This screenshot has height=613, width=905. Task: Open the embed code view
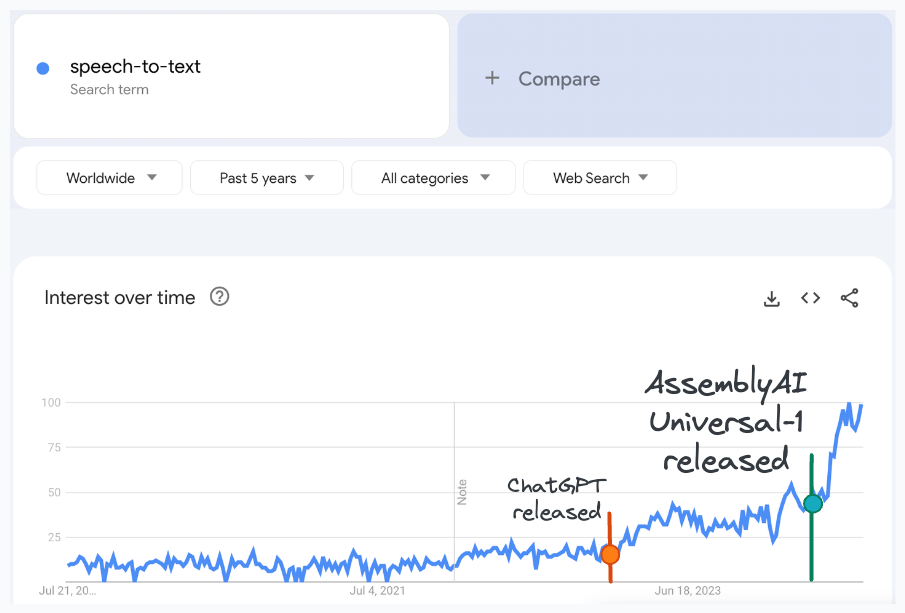(810, 297)
